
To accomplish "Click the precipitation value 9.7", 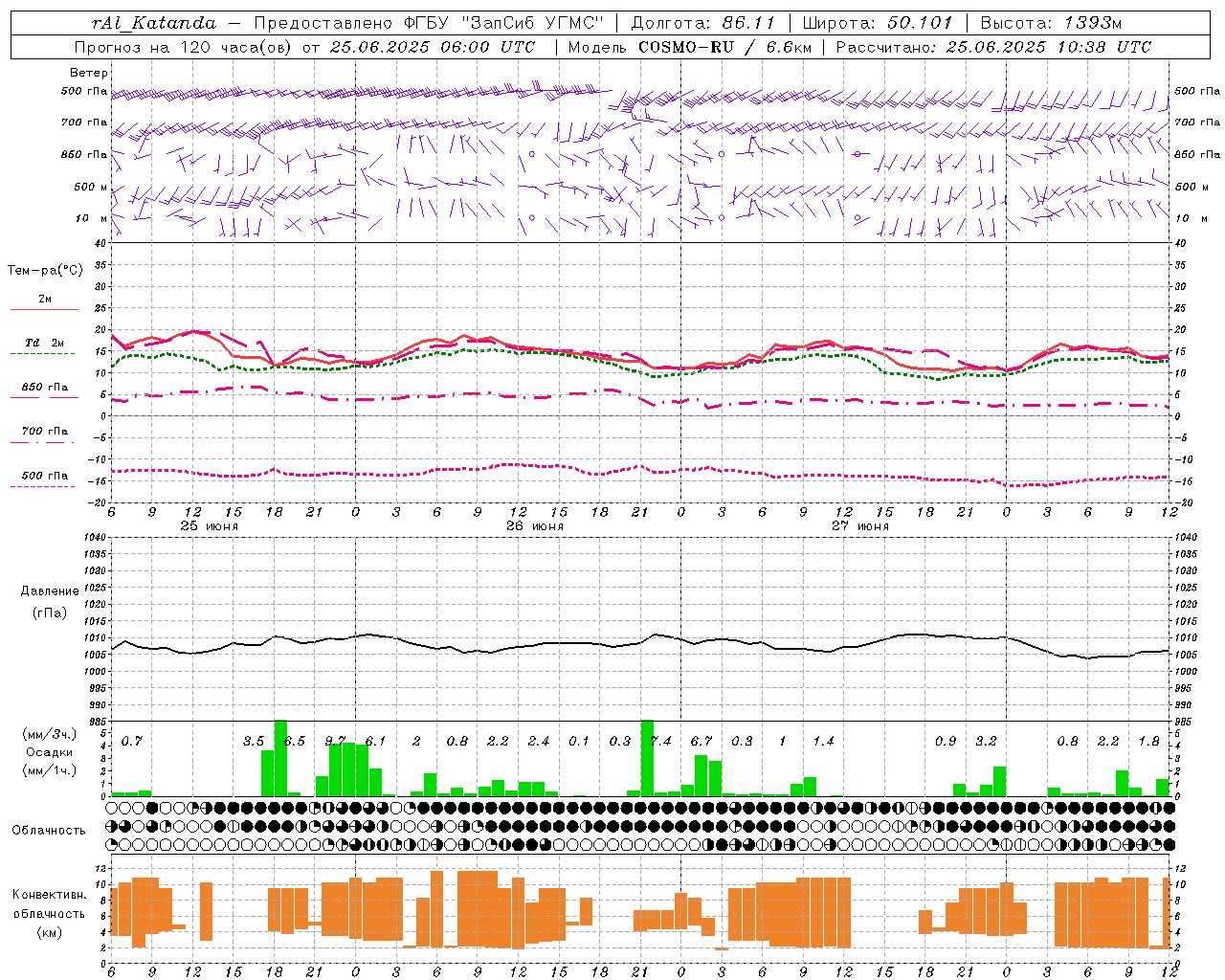I will [335, 741].
